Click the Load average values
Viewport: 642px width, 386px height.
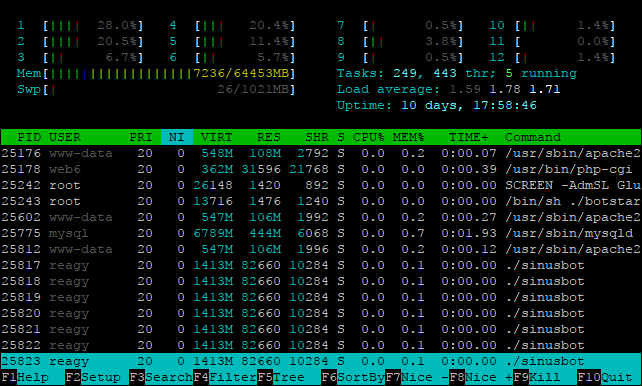click(504, 89)
